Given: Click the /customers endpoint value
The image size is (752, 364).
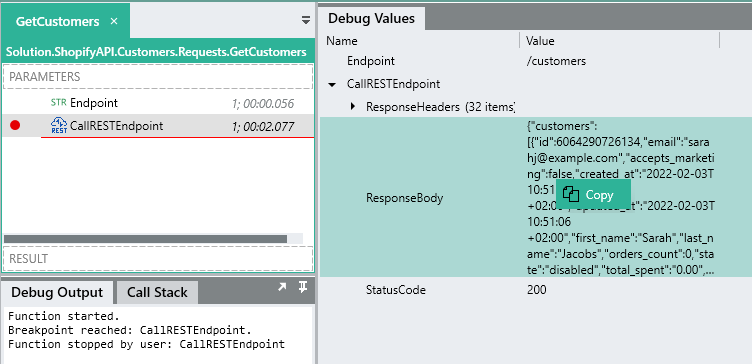Looking at the screenshot, I should pos(556,61).
